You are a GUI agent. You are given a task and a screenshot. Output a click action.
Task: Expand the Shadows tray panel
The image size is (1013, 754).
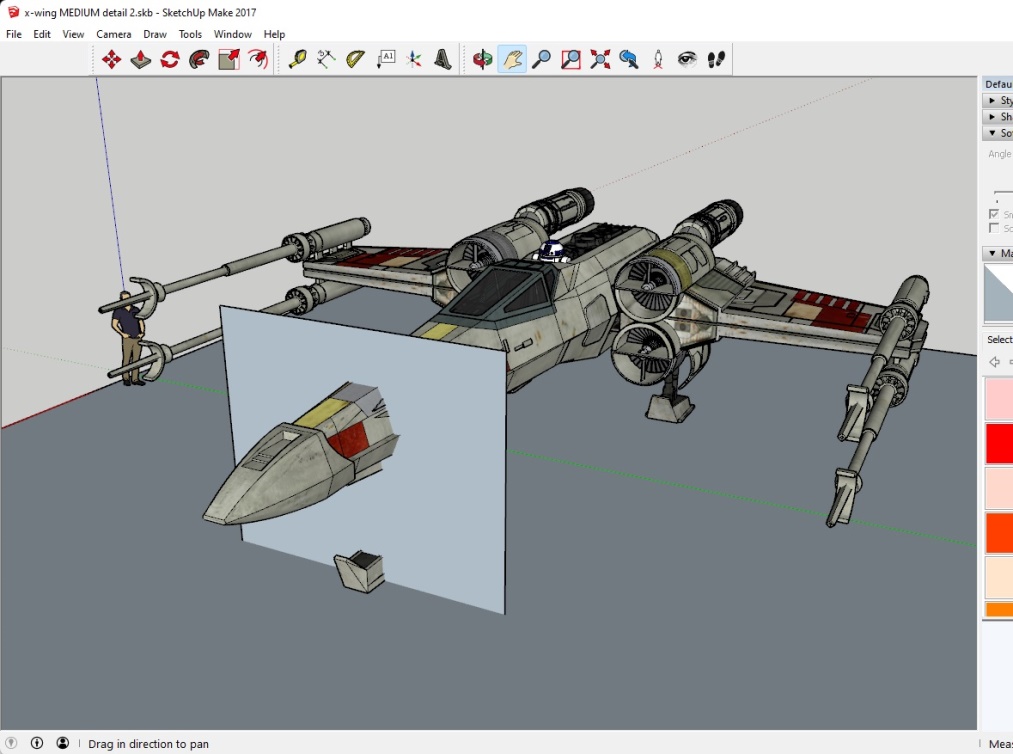(x=997, y=116)
